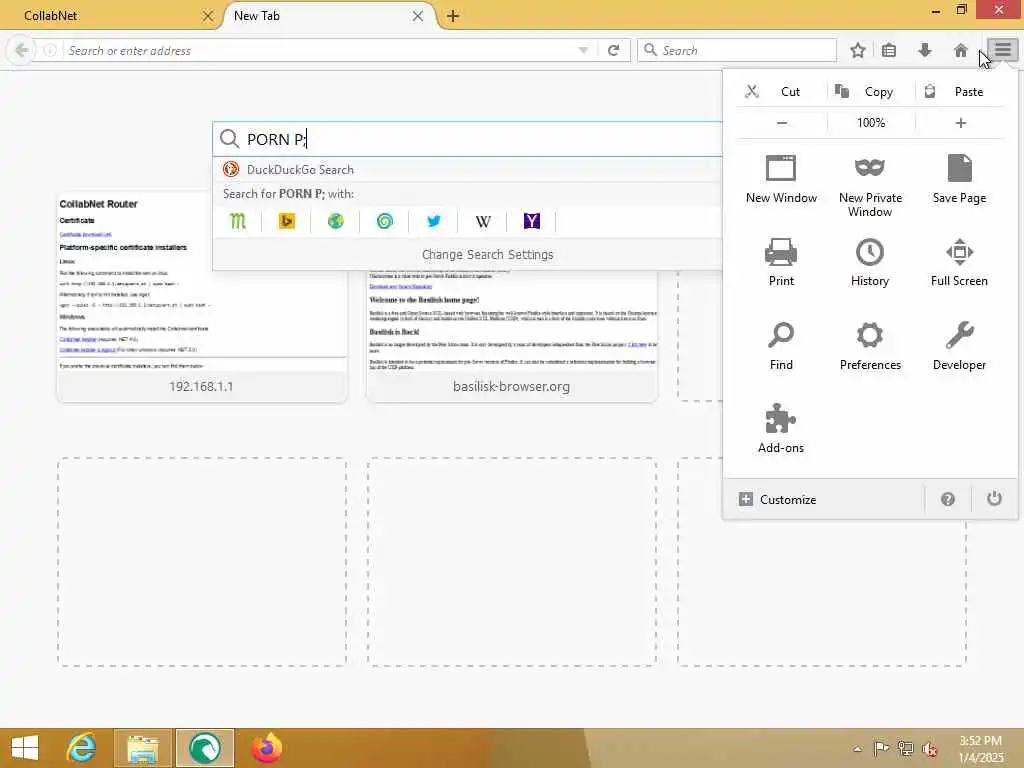1024x768 pixels.
Task: Open the taskbar clock showing 3:52 PM
Action: [980, 749]
